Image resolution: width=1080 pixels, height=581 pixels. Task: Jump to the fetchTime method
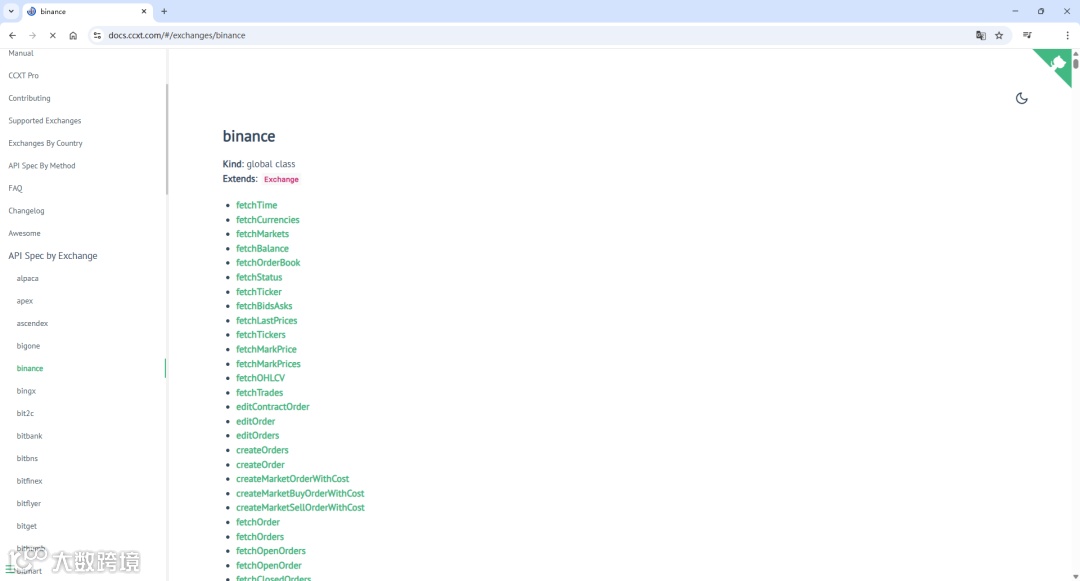click(256, 205)
